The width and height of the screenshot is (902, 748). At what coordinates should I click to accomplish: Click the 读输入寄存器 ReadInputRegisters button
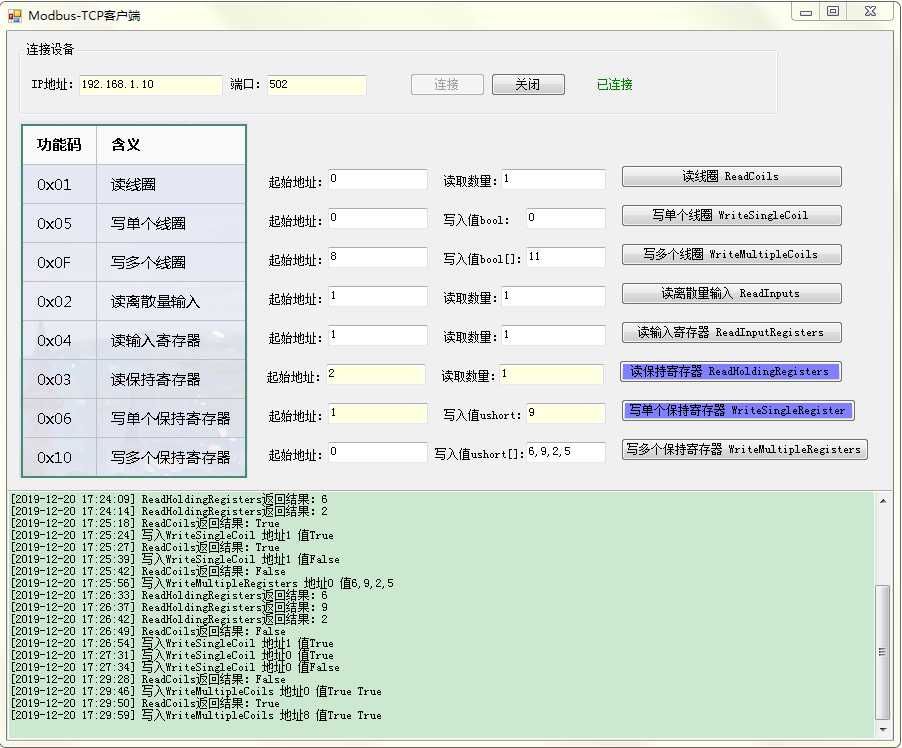coord(731,333)
